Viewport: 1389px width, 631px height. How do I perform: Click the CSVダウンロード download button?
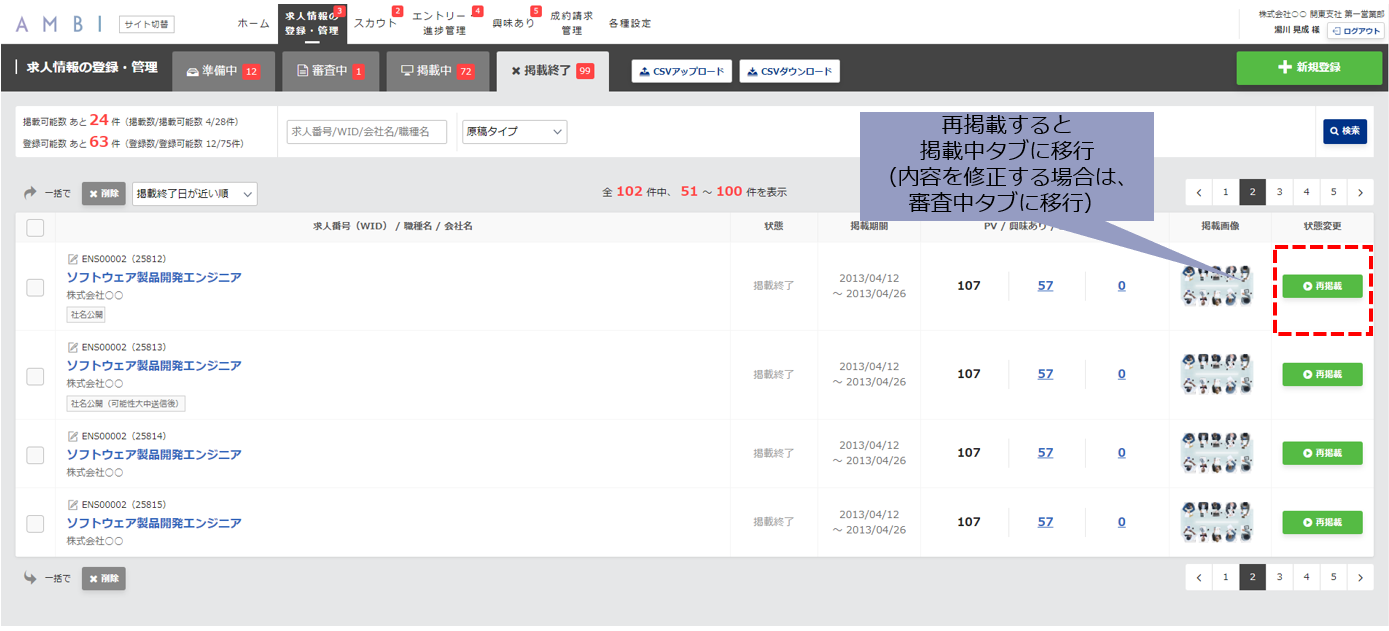(790, 71)
